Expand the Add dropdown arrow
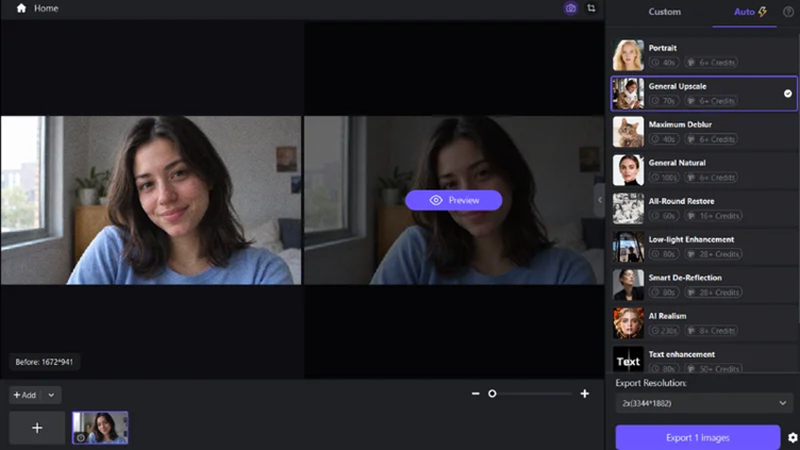 pyautogui.click(x=51, y=395)
